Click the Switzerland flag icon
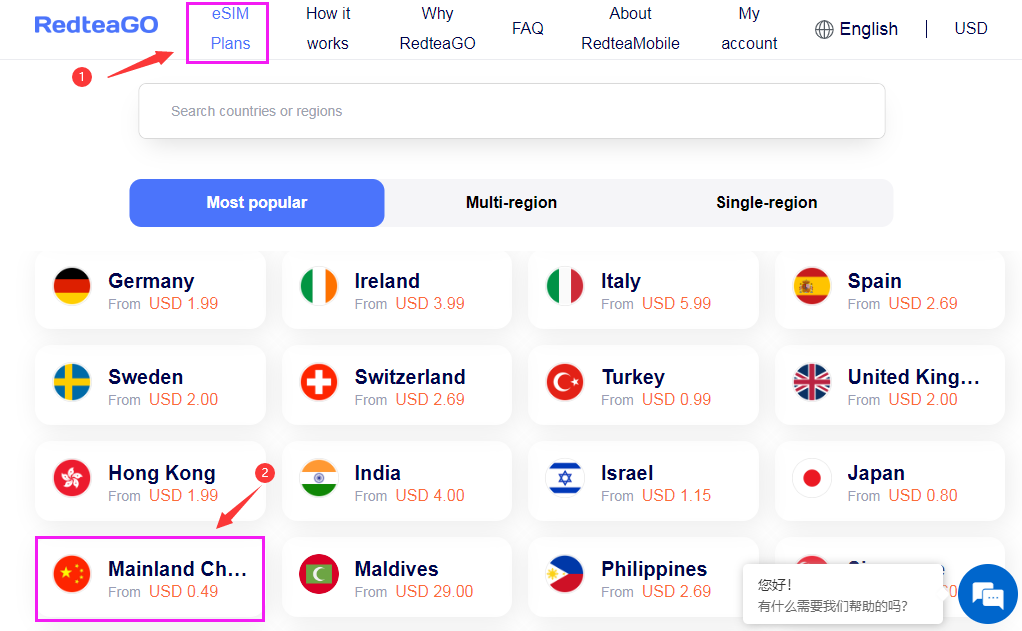The image size is (1022, 631). pyautogui.click(x=319, y=383)
